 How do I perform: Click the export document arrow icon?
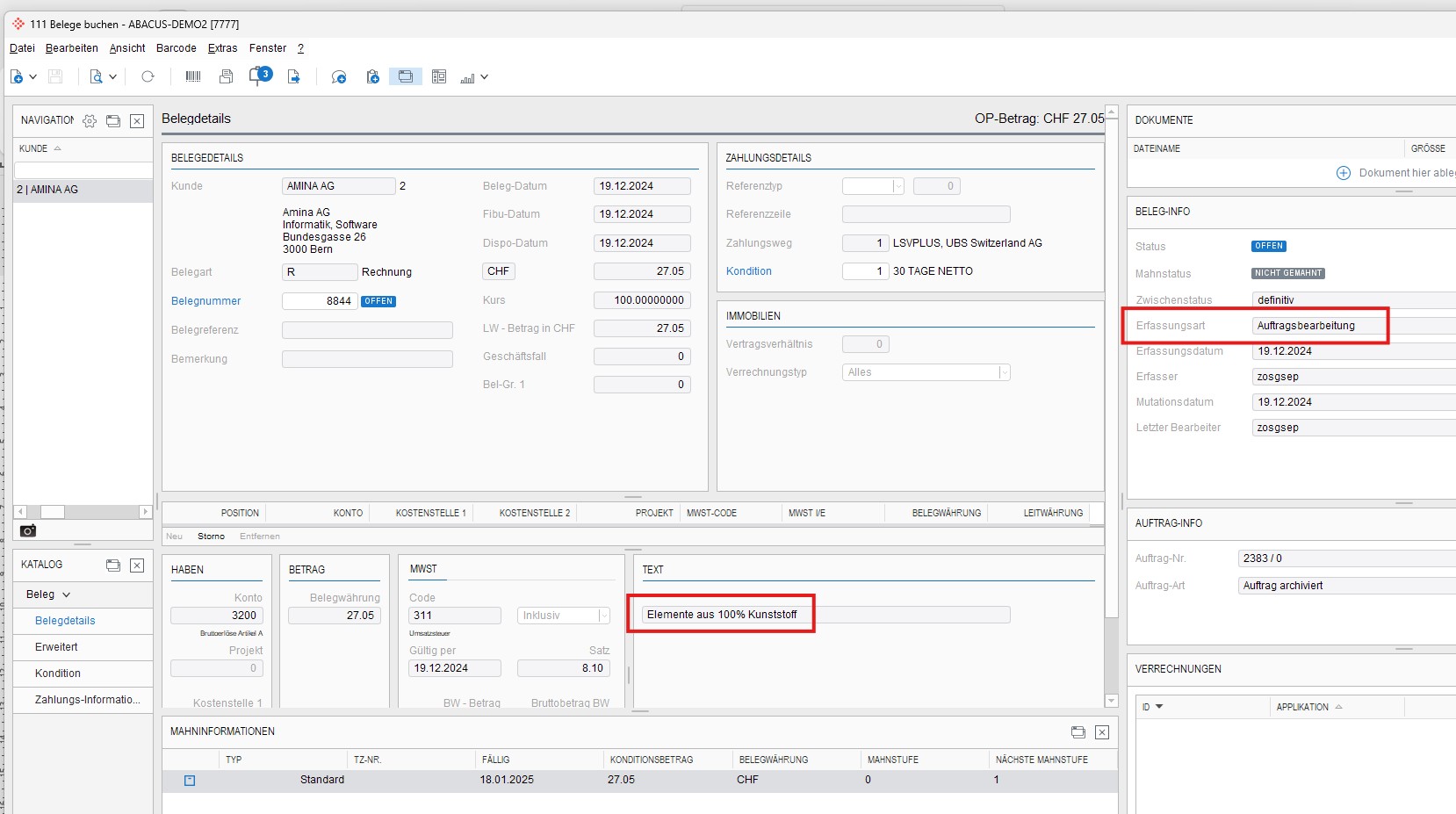(x=293, y=77)
